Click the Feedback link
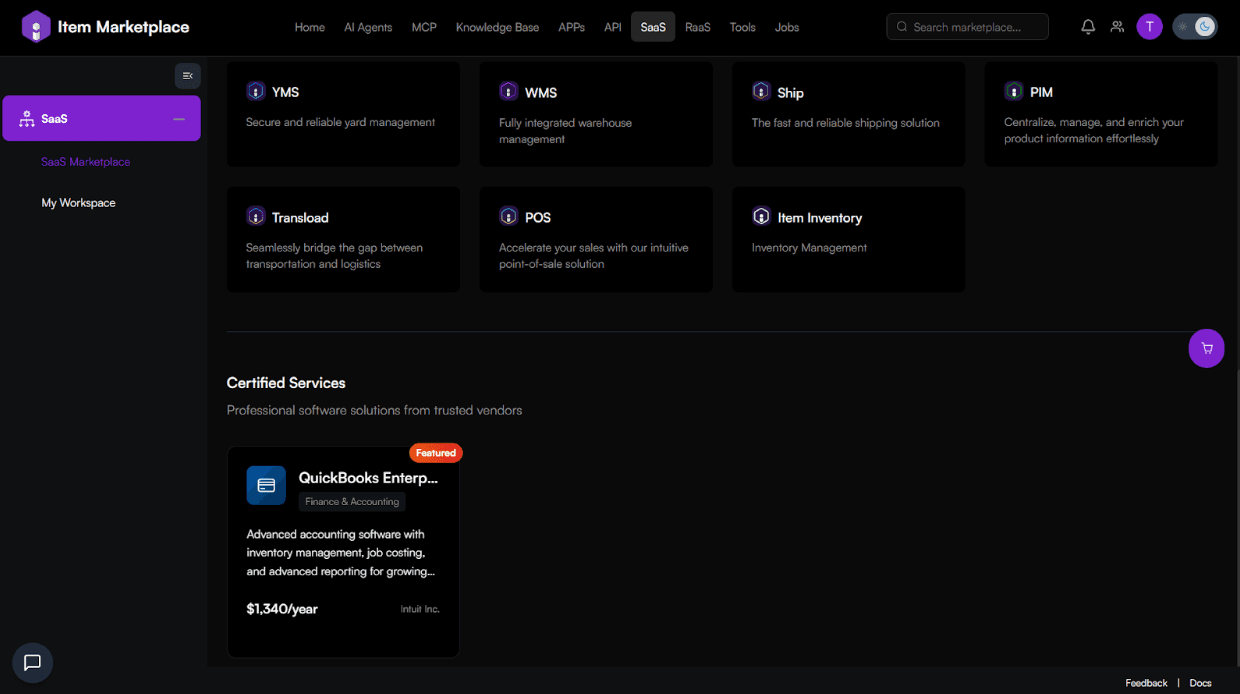The width and height of the screenshot is (1240, 694). 1146,683
